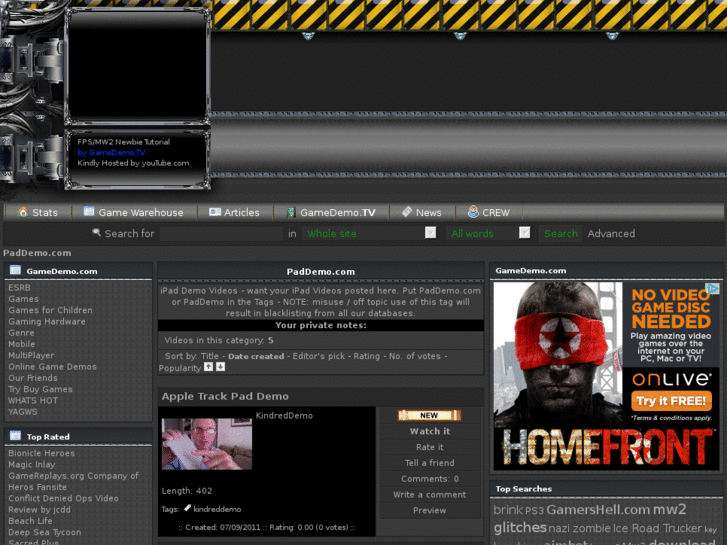Click the glitches top search term
This screenshot has width=727, height=545.
tap(520, 527)
